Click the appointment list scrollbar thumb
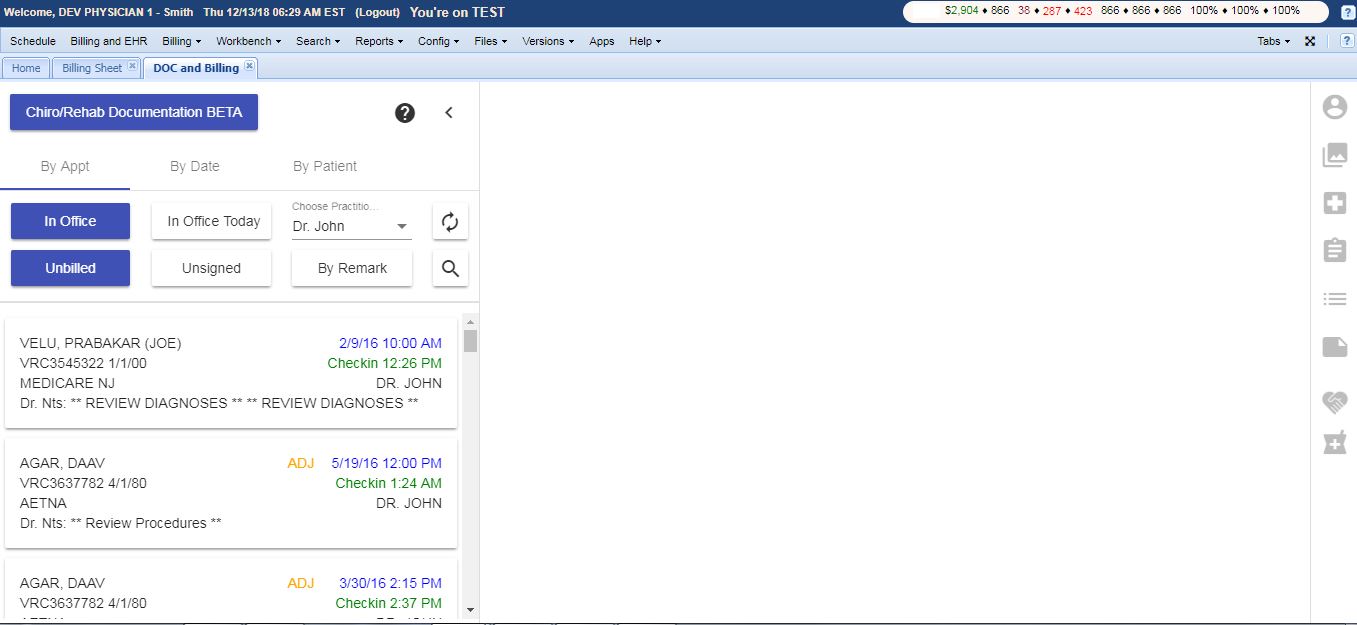Screen dimensions: 1357x625 [x=470, y=341]
